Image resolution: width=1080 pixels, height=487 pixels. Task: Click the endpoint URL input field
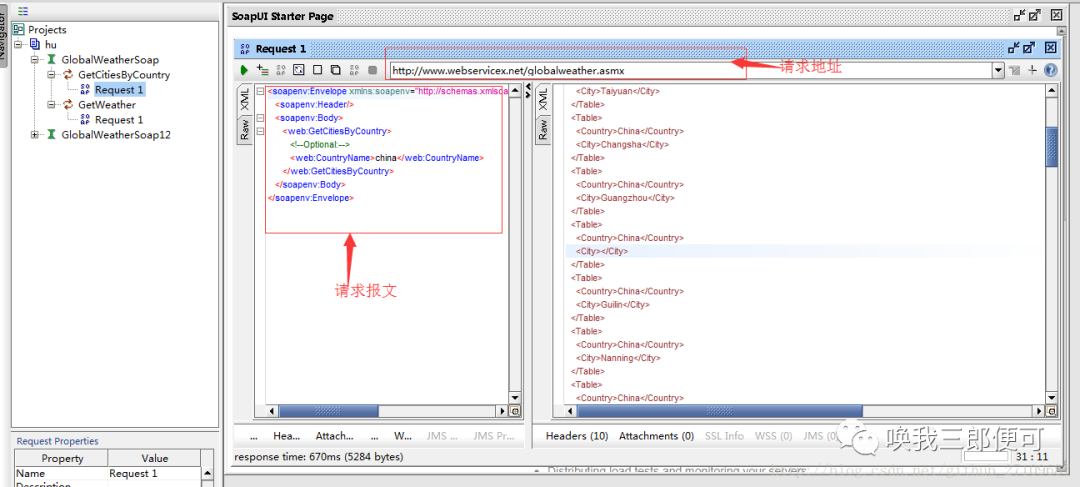(x=691, y=70)
